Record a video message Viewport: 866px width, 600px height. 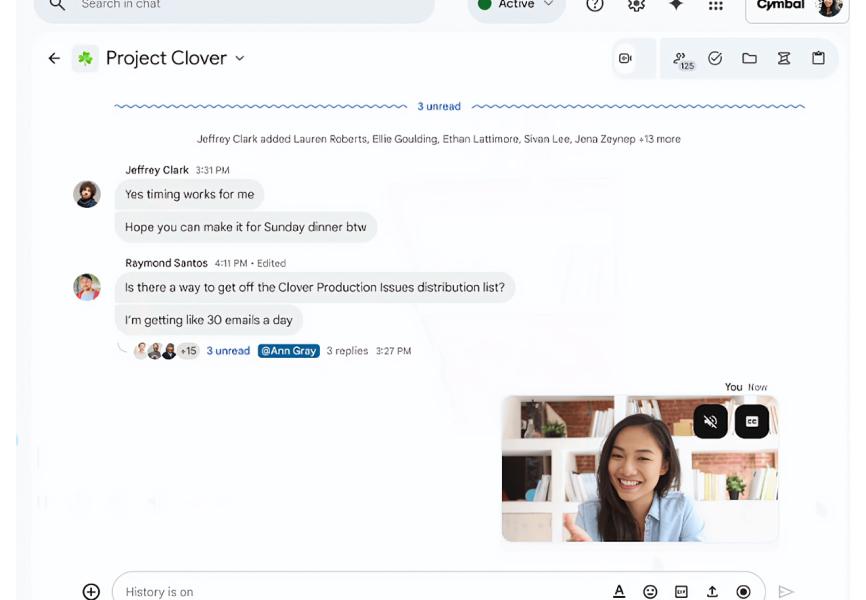point(743,592)
